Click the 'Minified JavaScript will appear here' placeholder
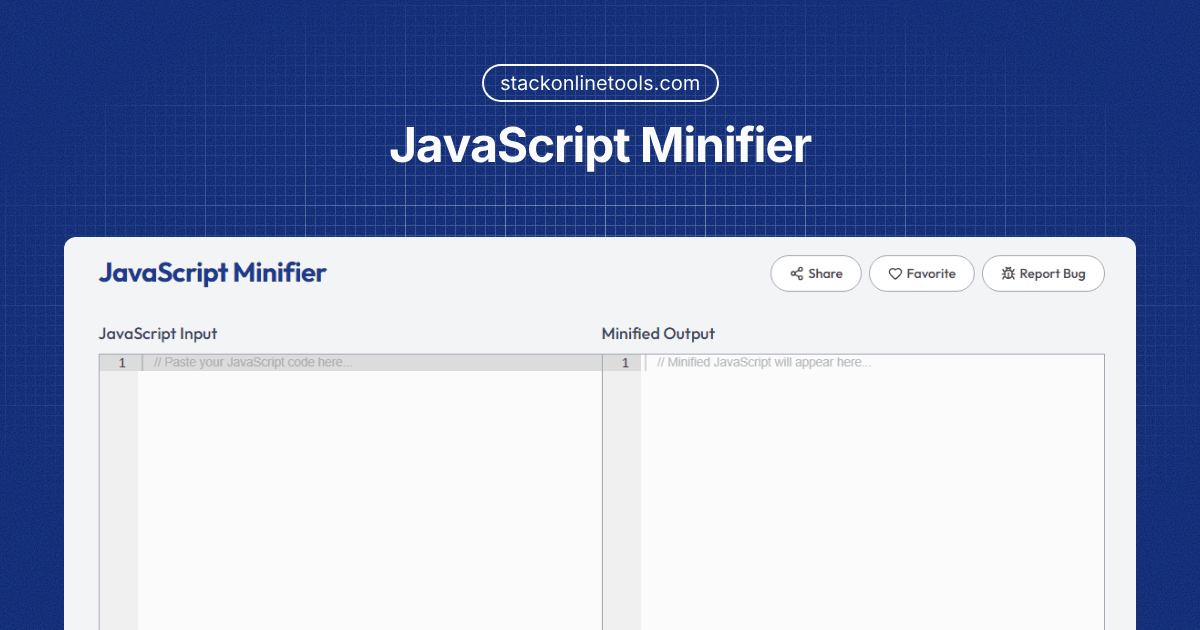Image resolution: width=1200 pixels, height=630 pixels. 764,363
